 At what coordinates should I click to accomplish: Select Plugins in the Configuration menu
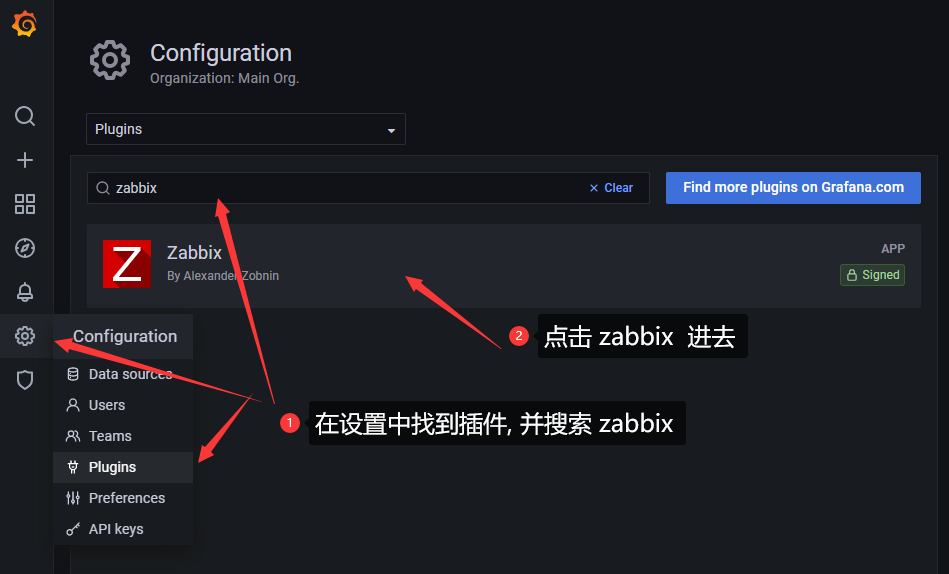(112, 467)
